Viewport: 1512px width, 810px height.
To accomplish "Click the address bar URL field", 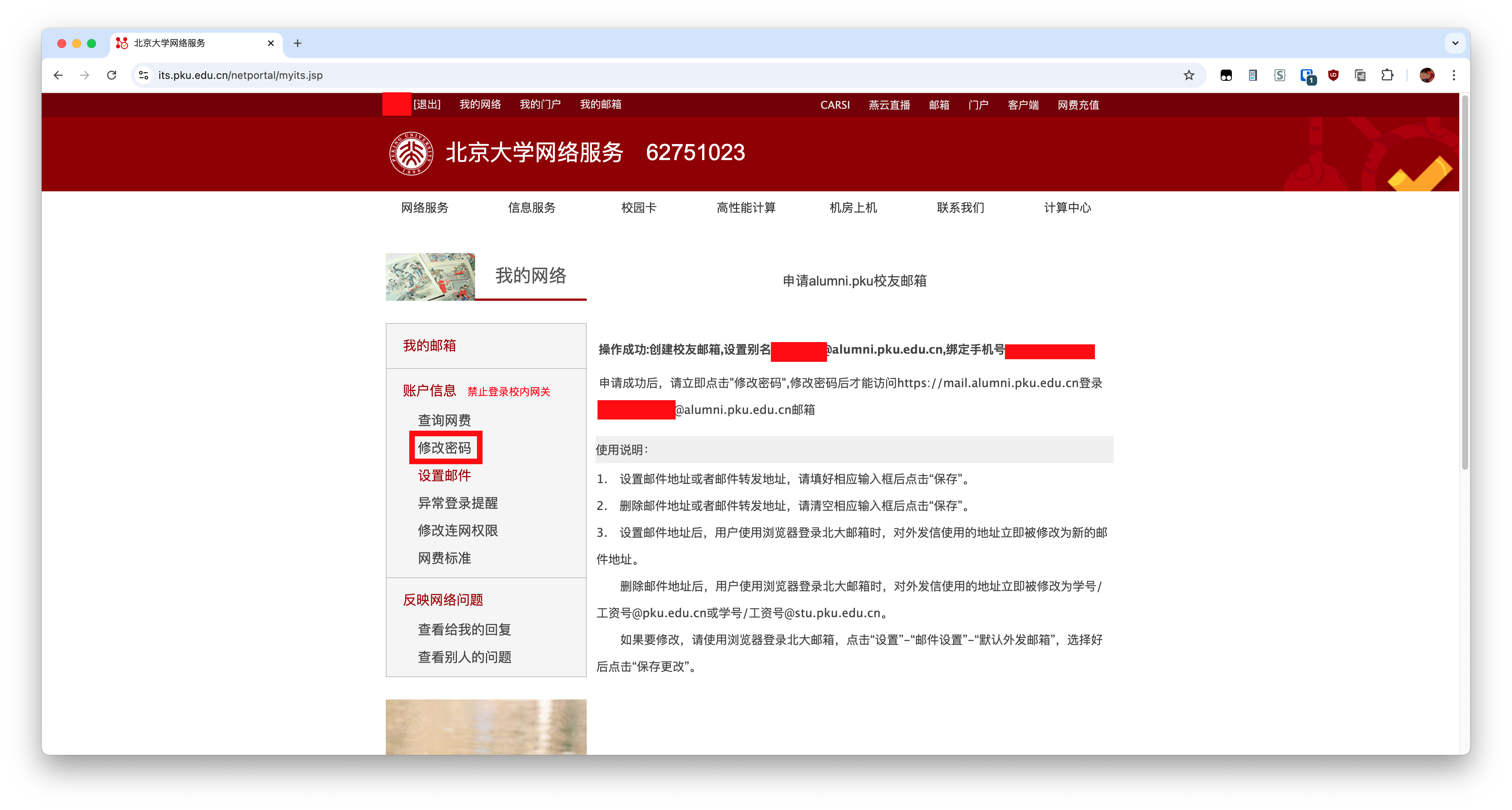I will pyautogui.click(x=240, y=75).
